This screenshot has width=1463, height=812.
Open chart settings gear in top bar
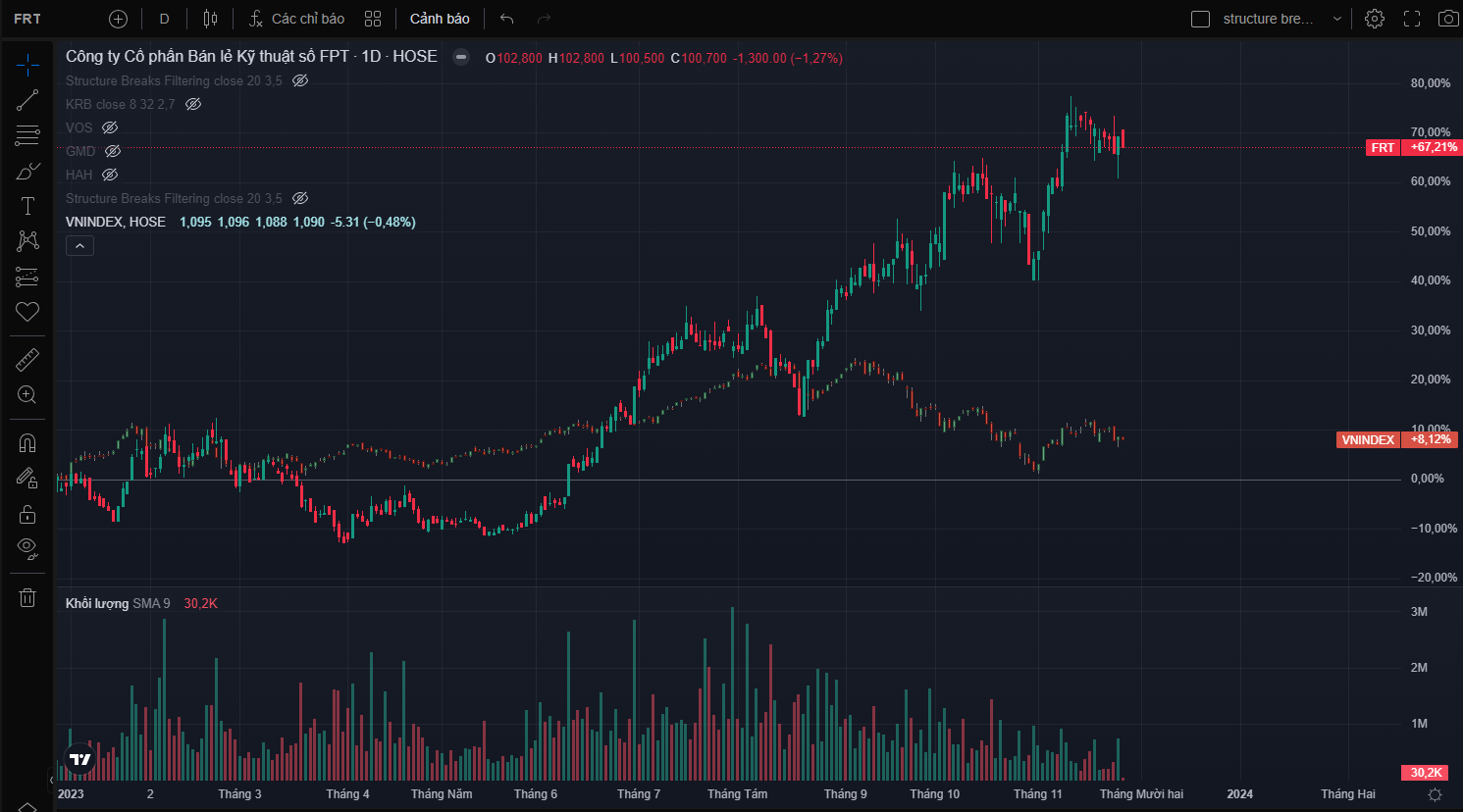coord(1375,19)
